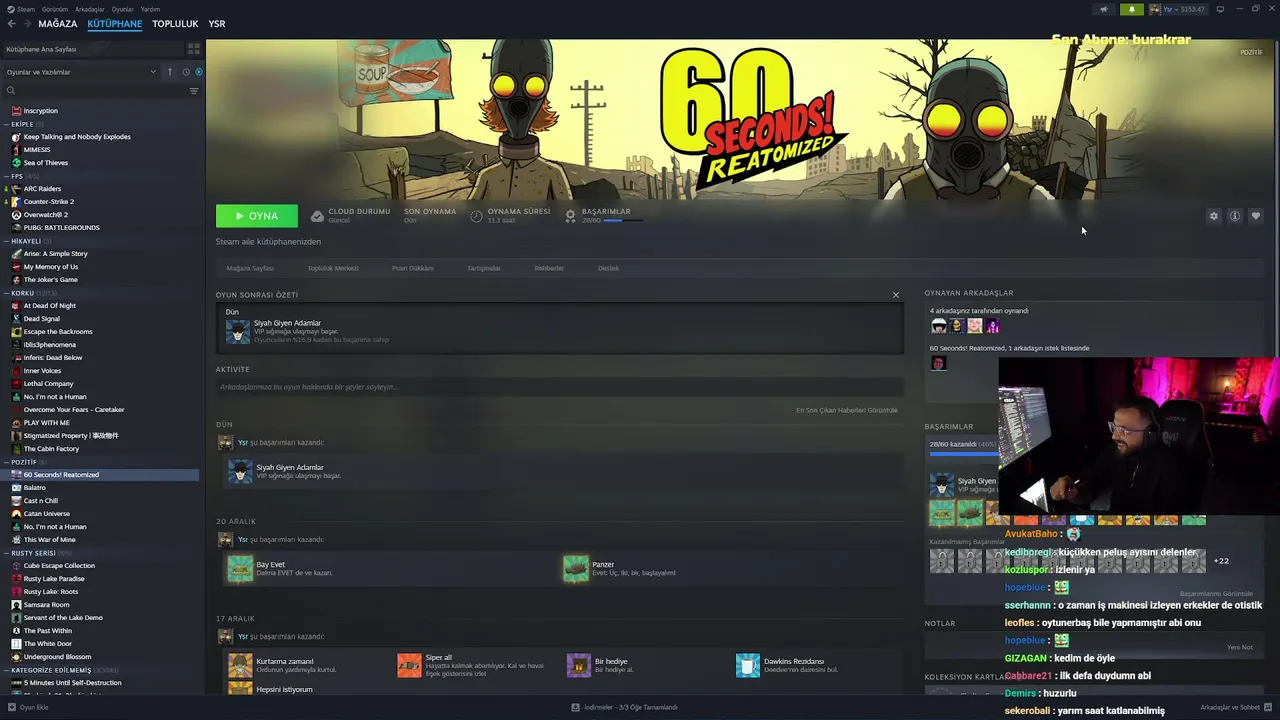Open the green notifications bell

click(x=1132, y=9)
